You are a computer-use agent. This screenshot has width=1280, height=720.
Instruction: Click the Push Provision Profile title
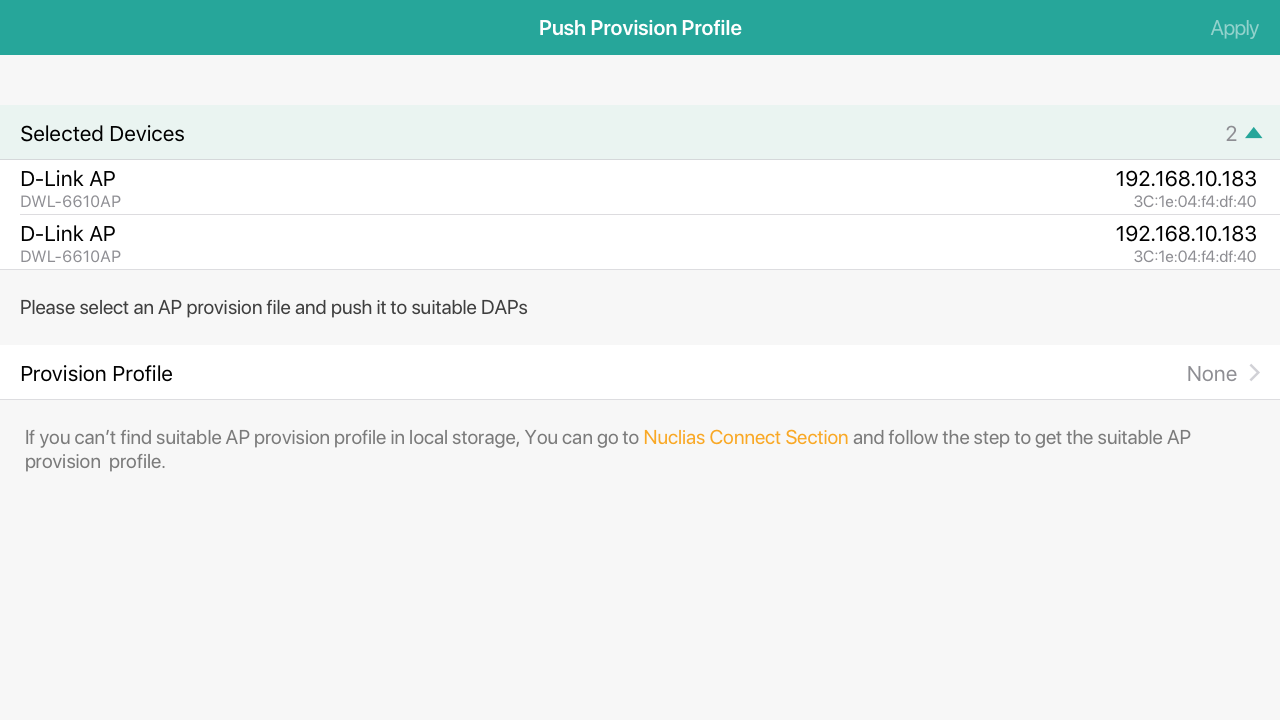[x=640, y=28]
